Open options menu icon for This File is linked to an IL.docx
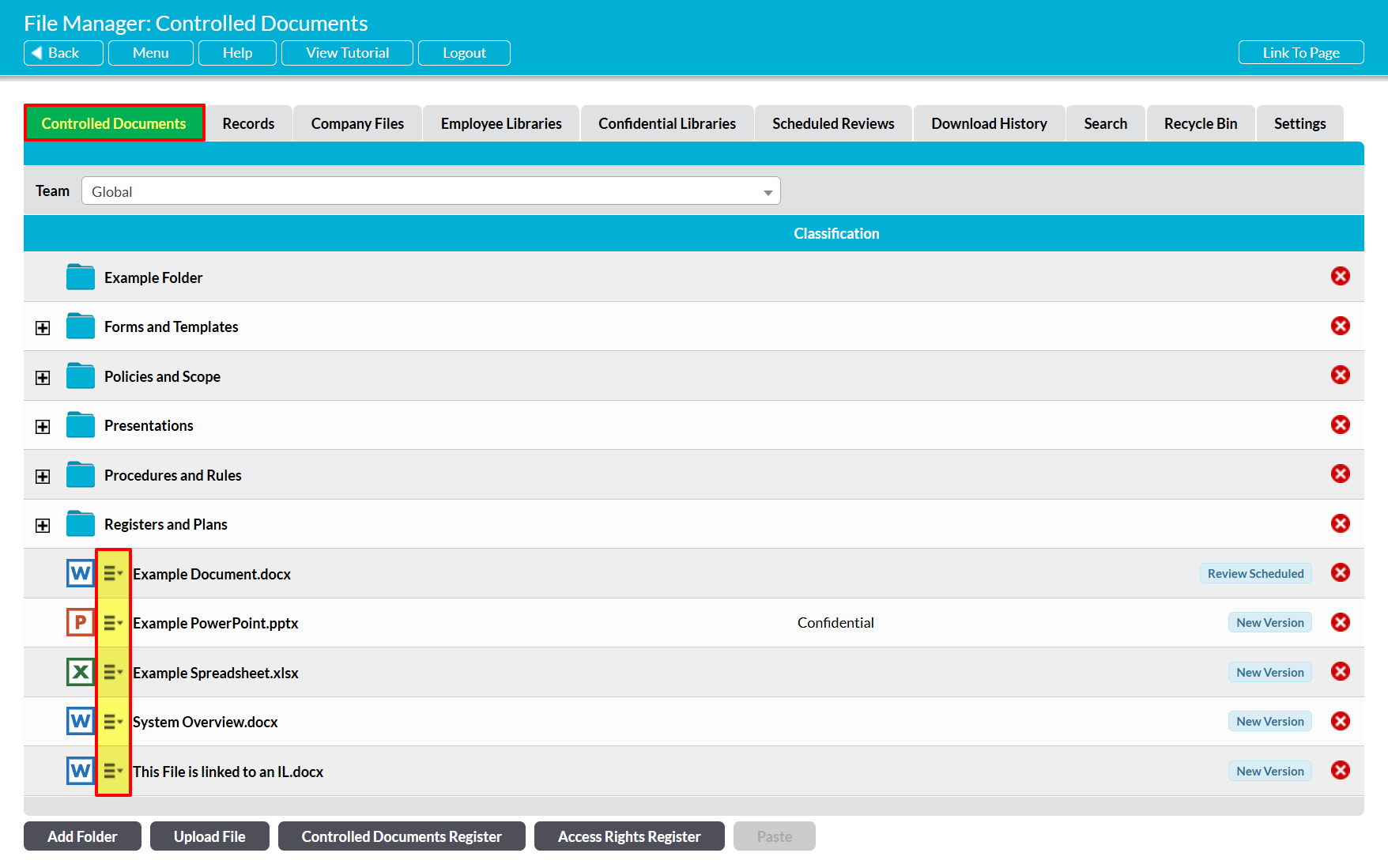Screen dimensions: 1388x868 113,771
